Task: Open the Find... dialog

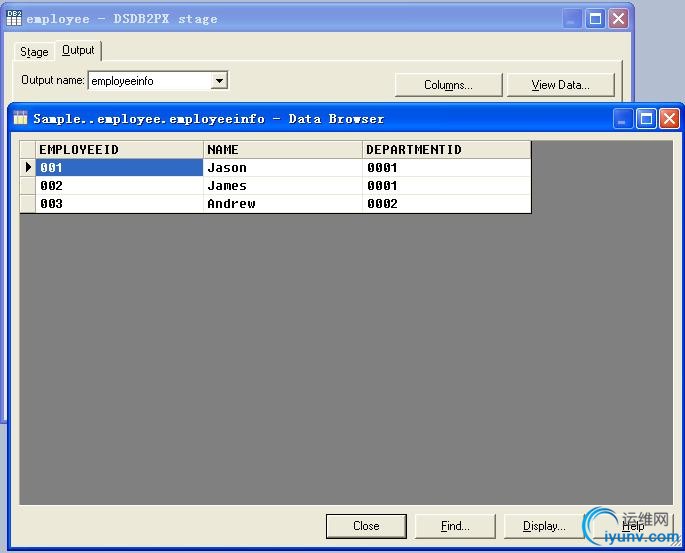Action: 455,526
